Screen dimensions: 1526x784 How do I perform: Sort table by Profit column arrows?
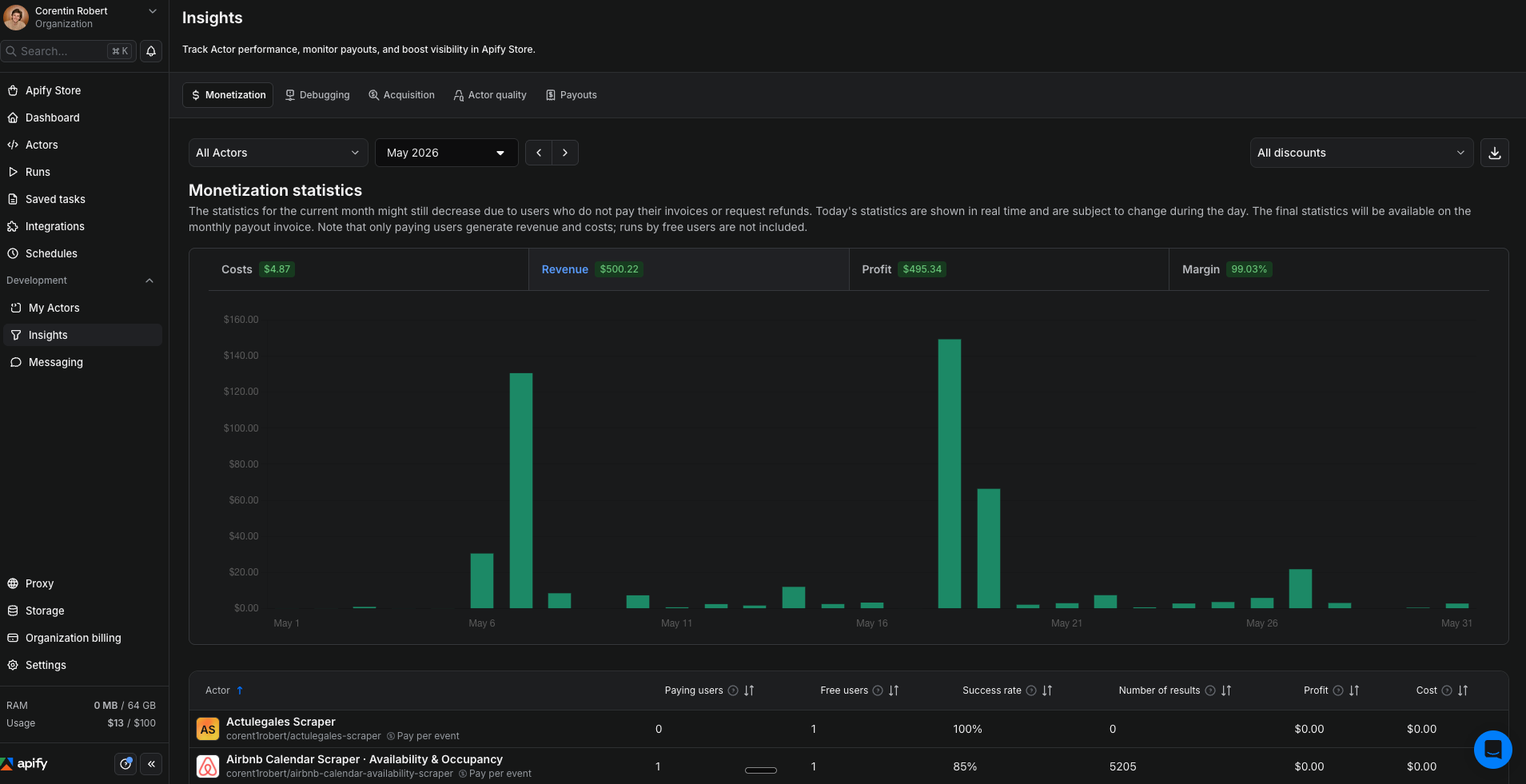(1354, 690)
